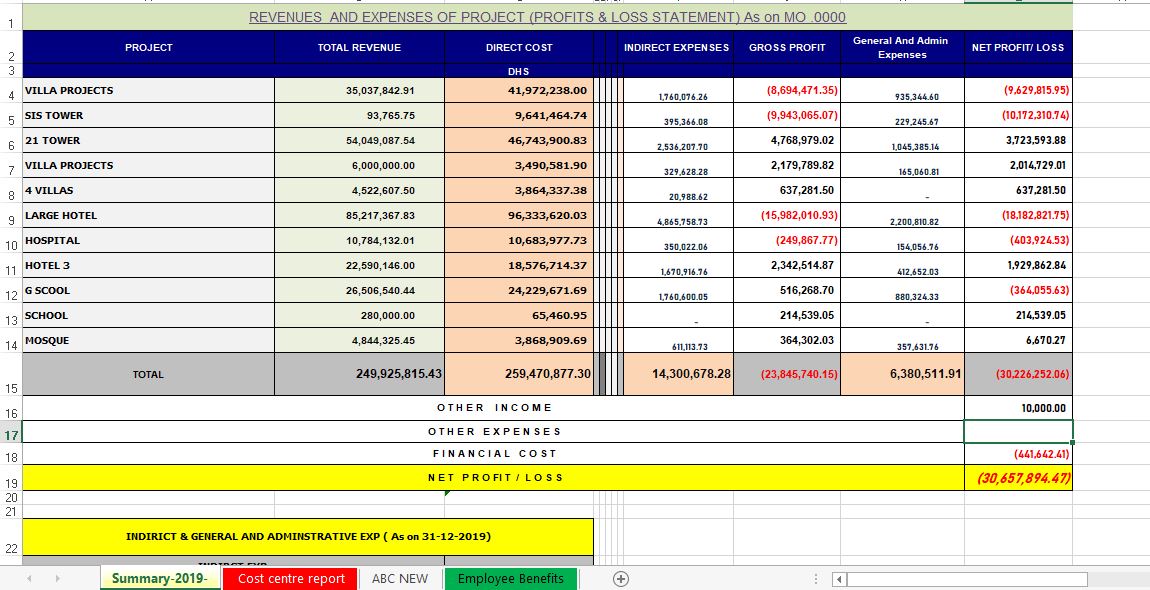Select the SIS TOWER project cell
This screenshot has height=590, width=1150.
148,115
